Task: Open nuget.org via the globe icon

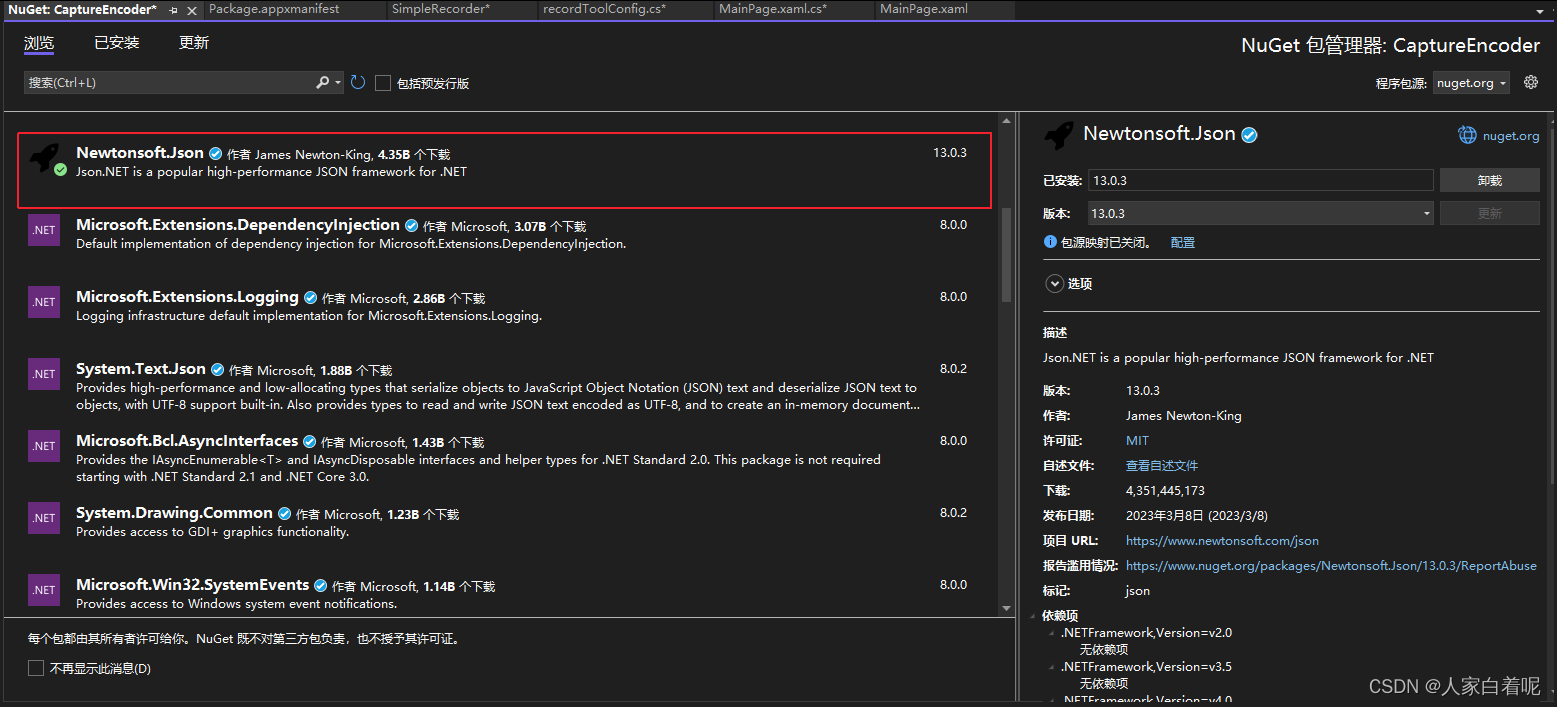Action: pyautogui.click(x=1467, y=135)
